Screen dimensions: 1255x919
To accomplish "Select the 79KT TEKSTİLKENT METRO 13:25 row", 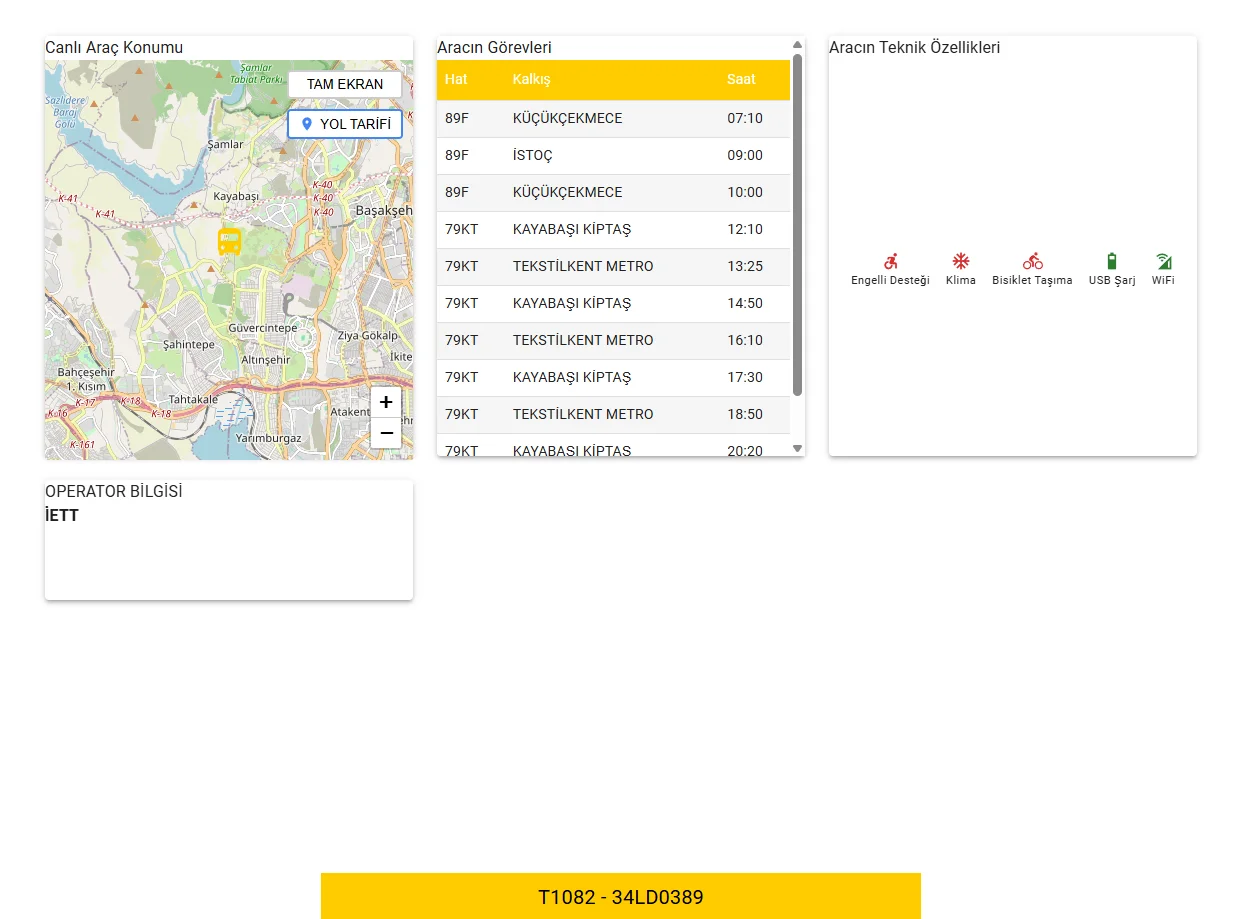I will pyautogui.click(x=613, y=266).
